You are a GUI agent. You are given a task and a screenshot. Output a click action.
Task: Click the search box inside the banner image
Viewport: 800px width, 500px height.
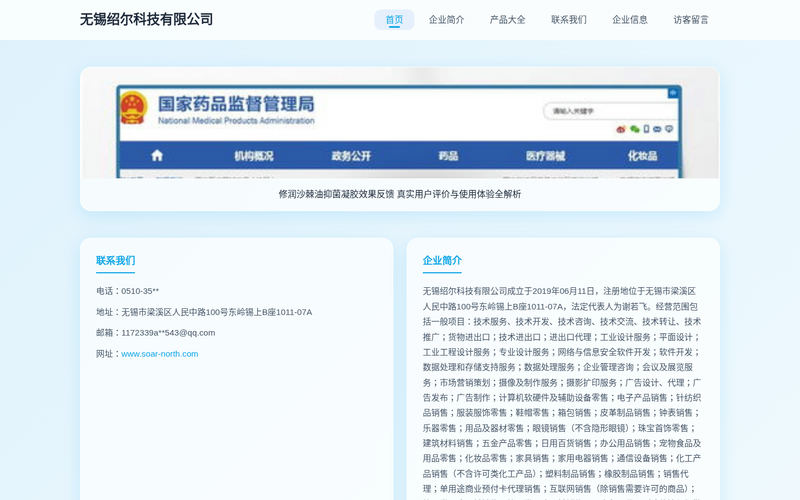pos(610,111)
